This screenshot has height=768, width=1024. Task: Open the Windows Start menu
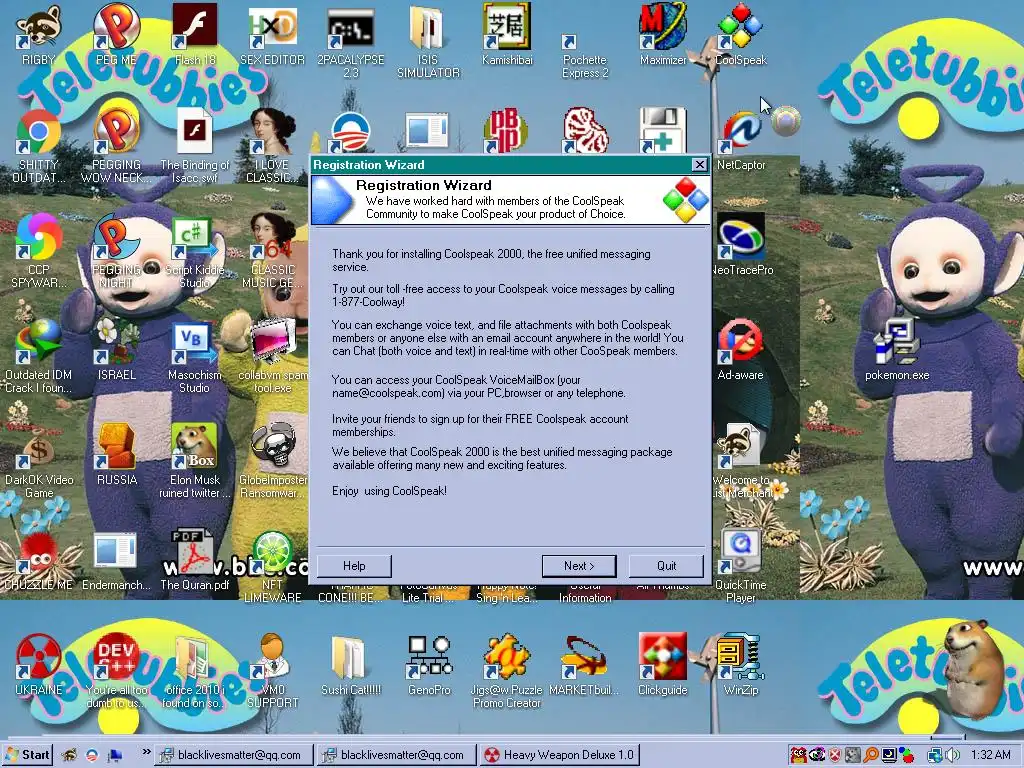pos(27,755)
